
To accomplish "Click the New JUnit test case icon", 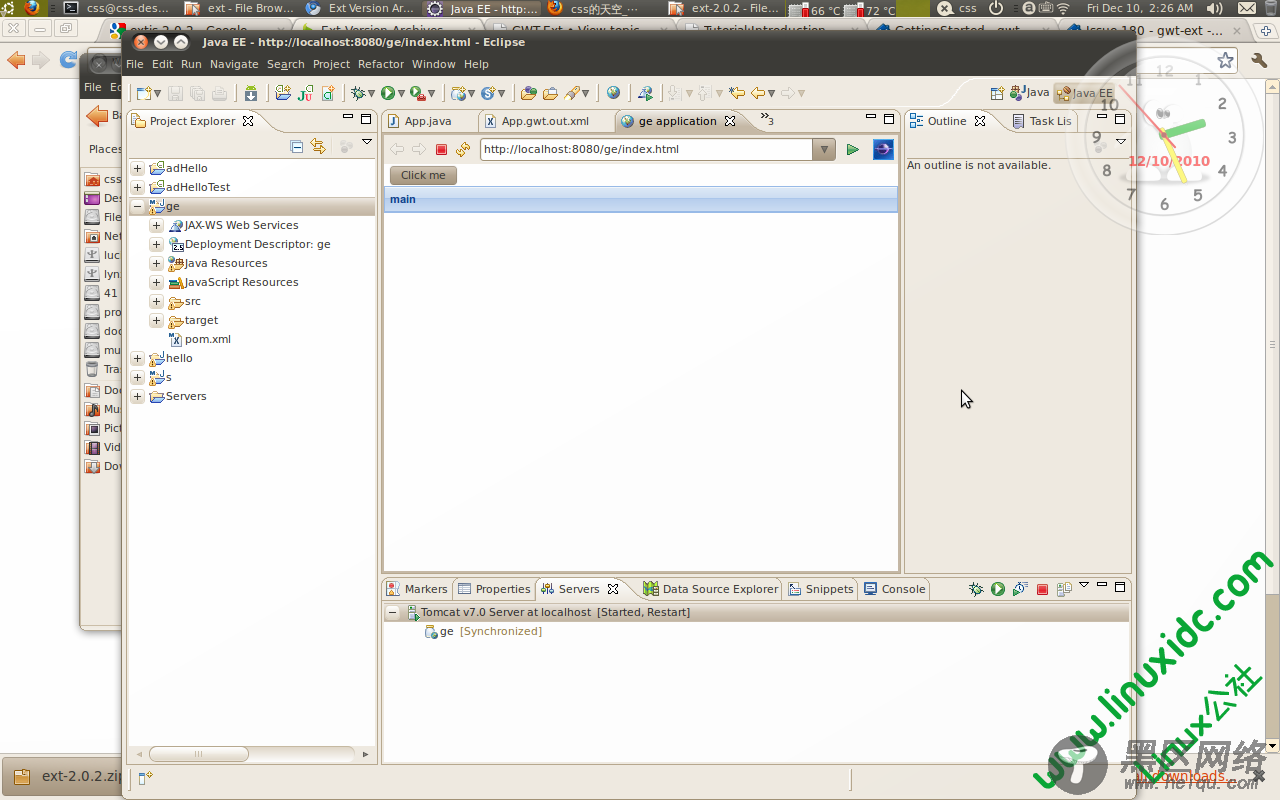I will [x=306, y=93].
